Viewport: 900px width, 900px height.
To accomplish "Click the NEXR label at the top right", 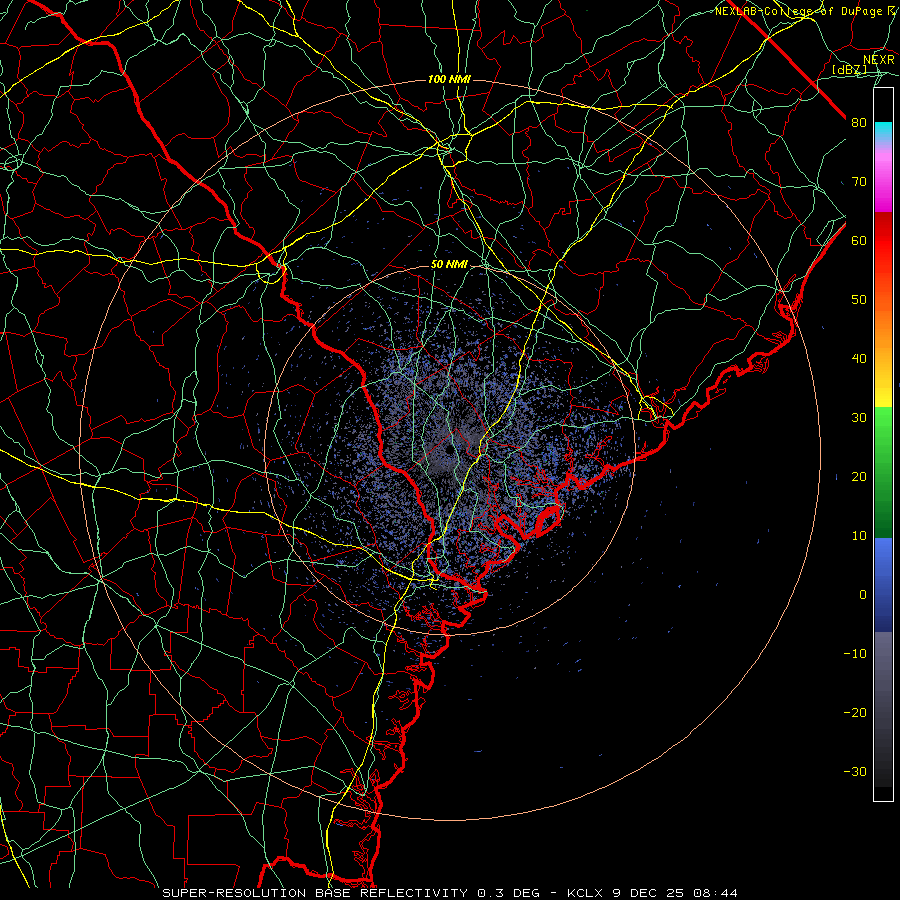I will coord(878,59).
